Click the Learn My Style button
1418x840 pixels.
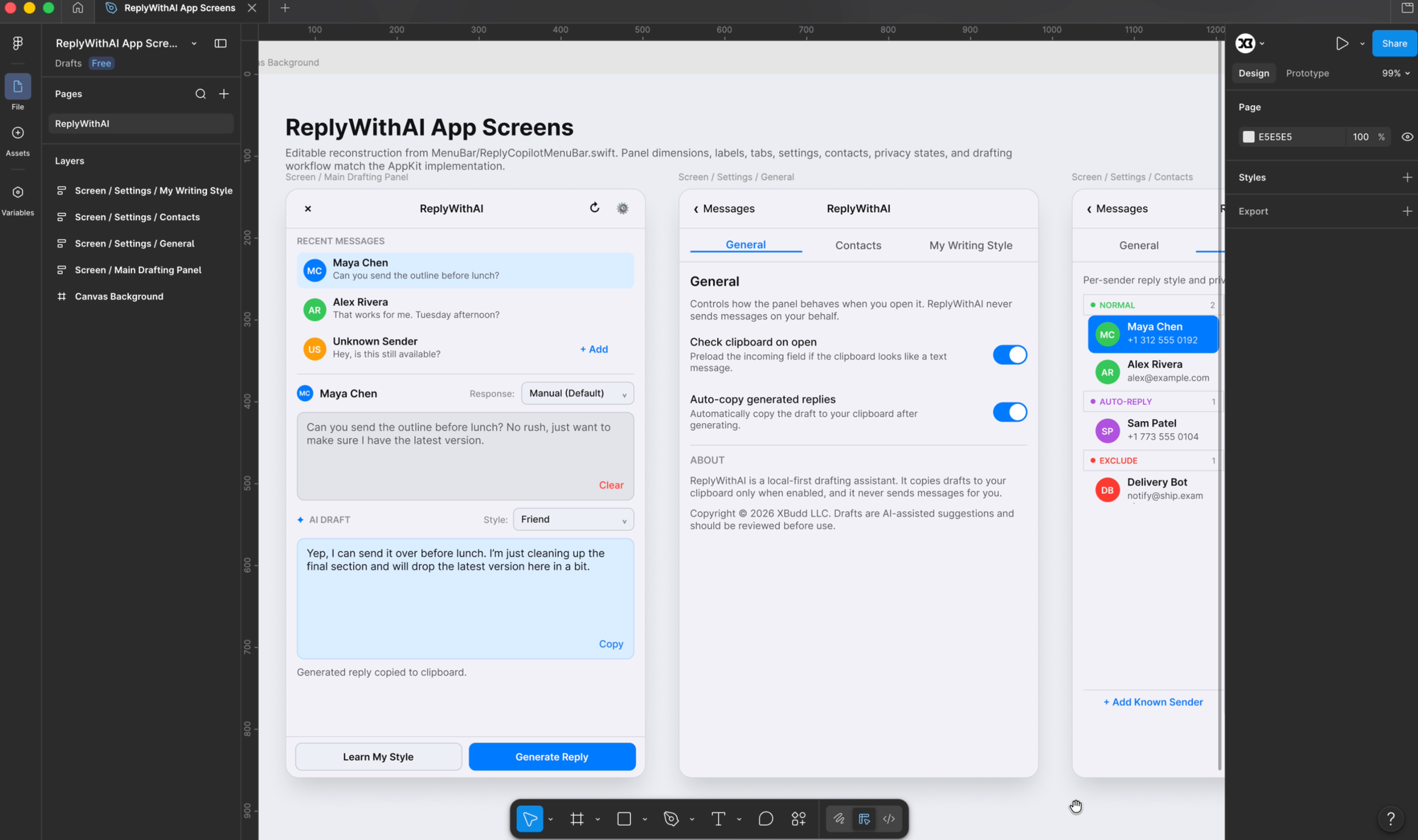coord(378,756)
